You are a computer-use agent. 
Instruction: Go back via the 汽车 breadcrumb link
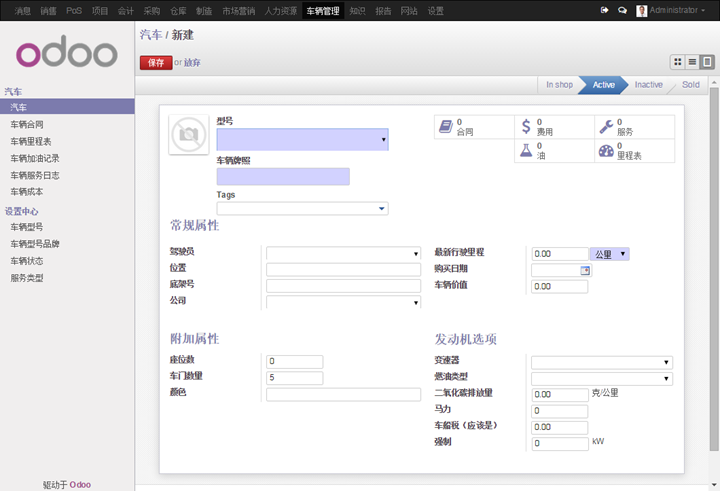[151, 35]
